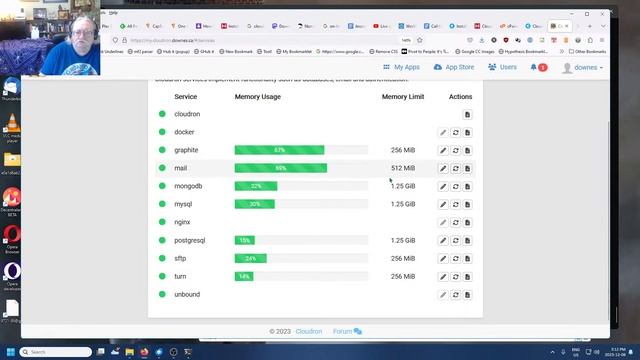Open nginx logs
640x360 pixels.
(x=467, y=222)
